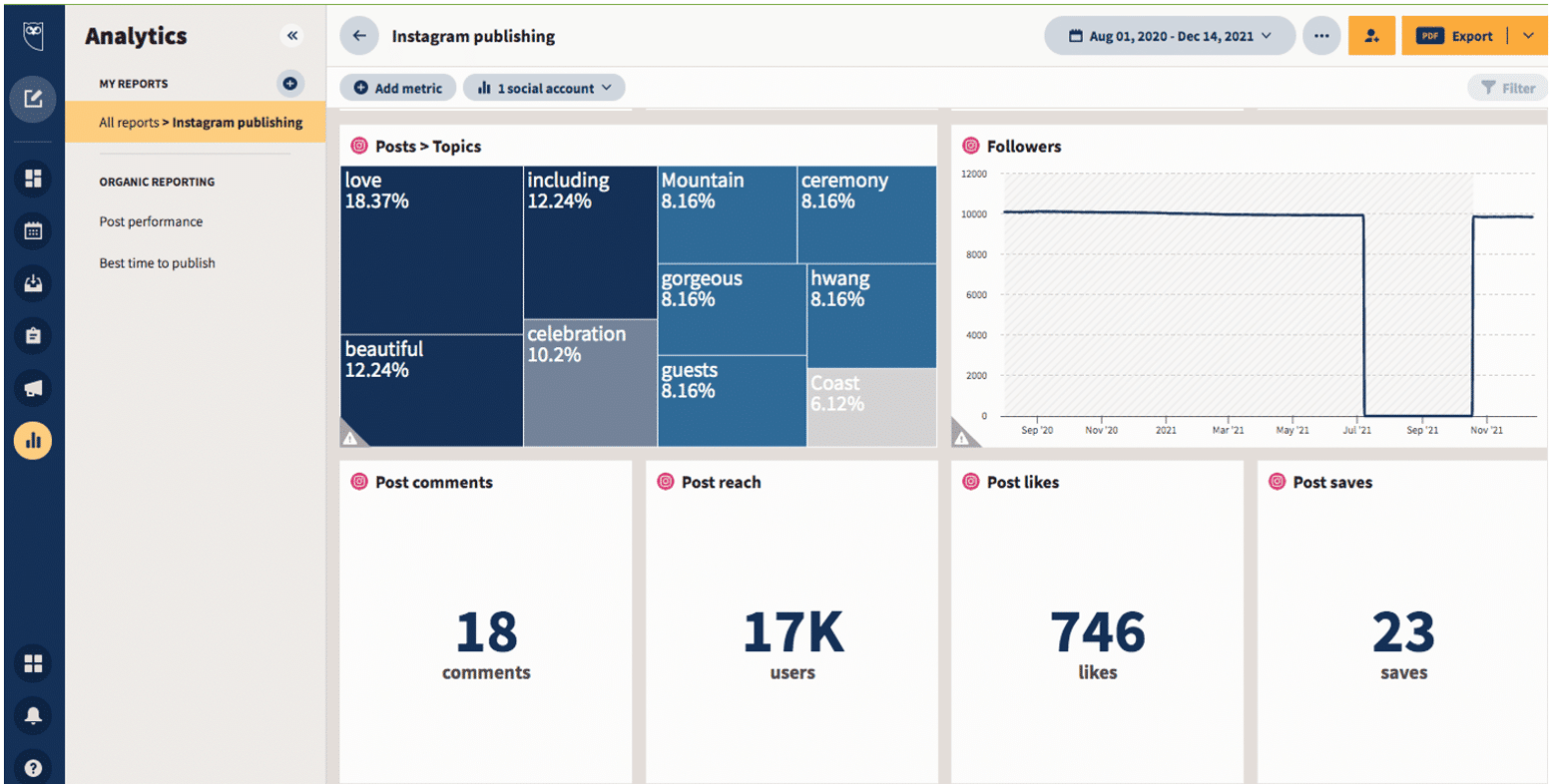Open the date range picker dropdown
Screen dimensions: 1559x784
[1168, 35]
